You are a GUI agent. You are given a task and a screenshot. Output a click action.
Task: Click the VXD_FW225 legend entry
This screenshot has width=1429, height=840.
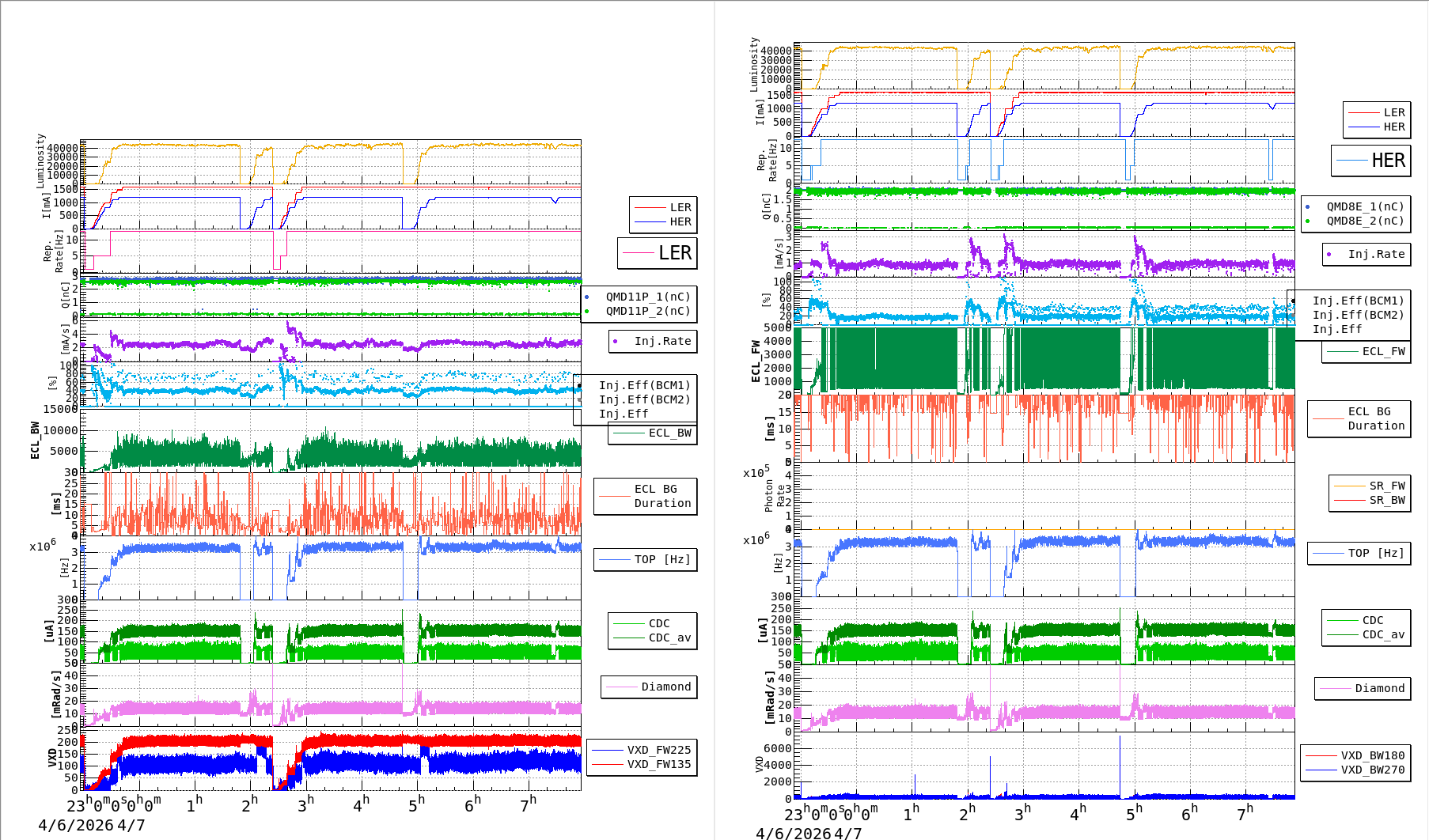tap(658, 750)
